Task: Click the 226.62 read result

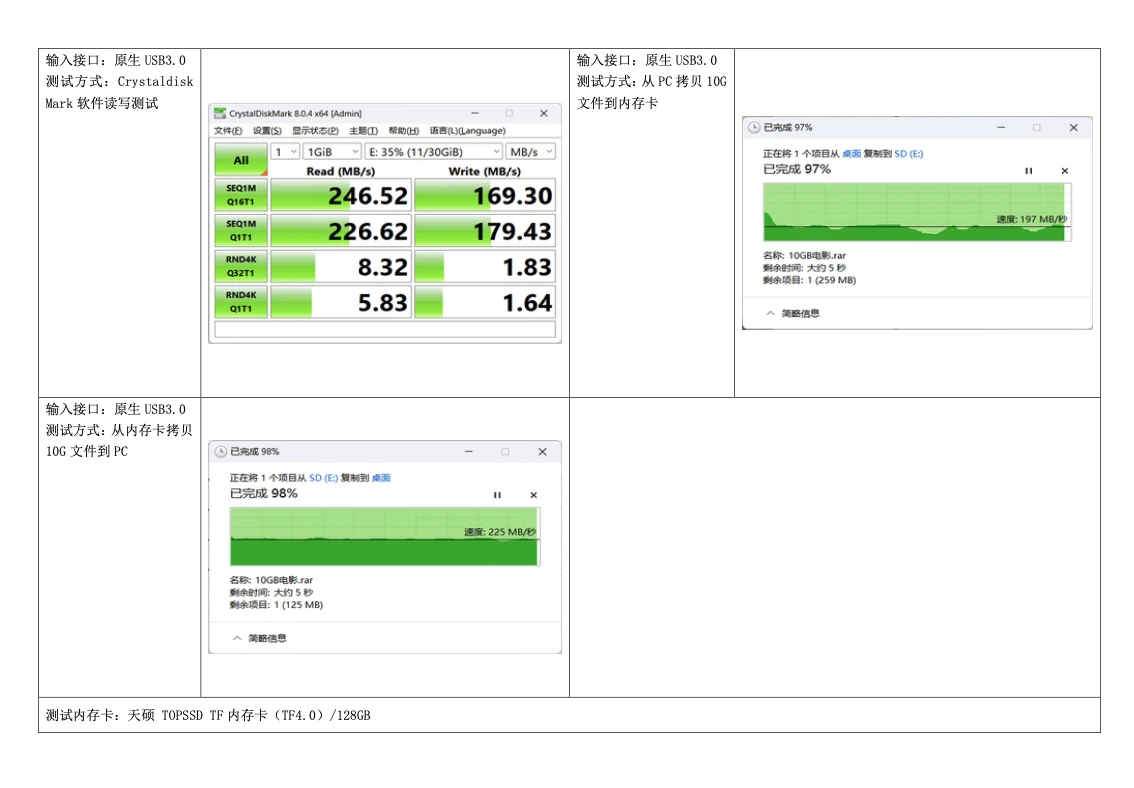Action: pyautogui.click(x=341, y=231)
